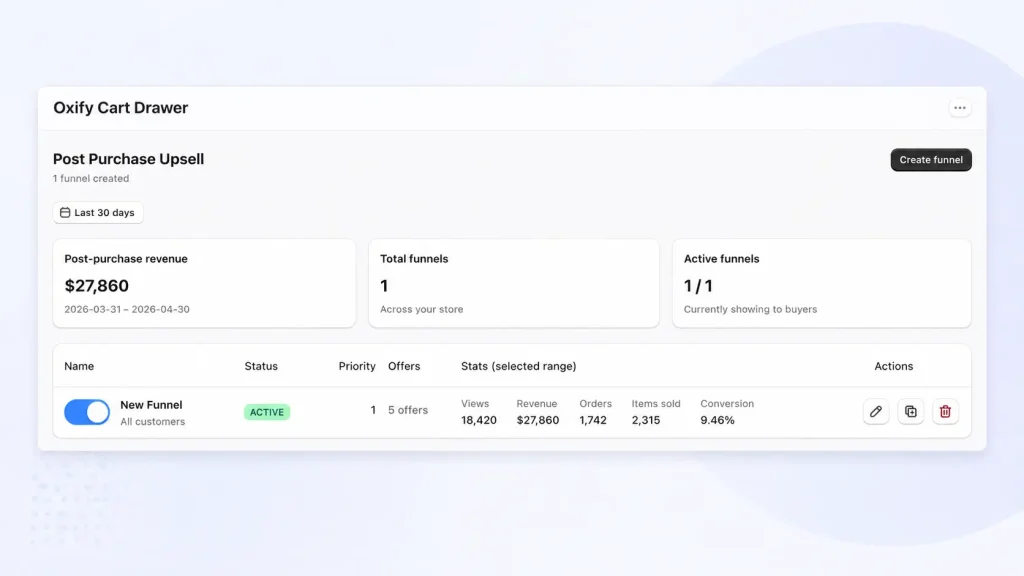
Task: Click the date range 2026-03-31 – 2026-04-30
Action: coord(127,310)
